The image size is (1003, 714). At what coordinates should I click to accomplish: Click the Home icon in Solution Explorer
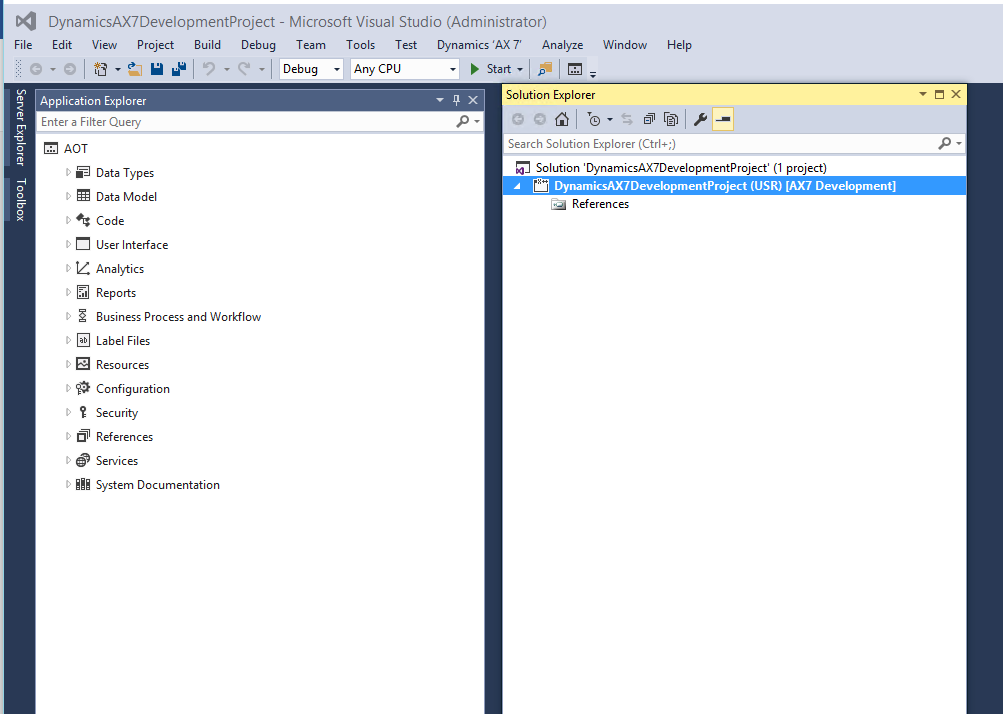(x=562, y=120)
